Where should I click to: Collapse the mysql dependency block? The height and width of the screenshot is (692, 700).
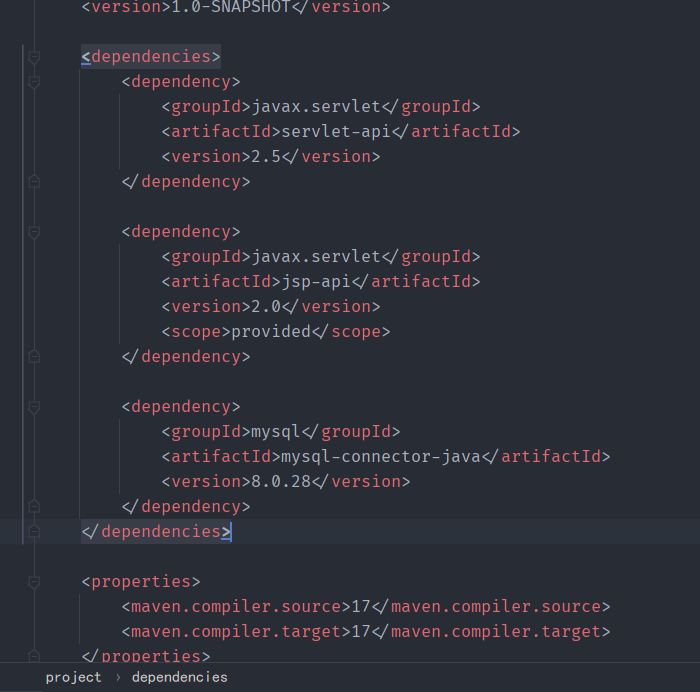coord(34,407)
